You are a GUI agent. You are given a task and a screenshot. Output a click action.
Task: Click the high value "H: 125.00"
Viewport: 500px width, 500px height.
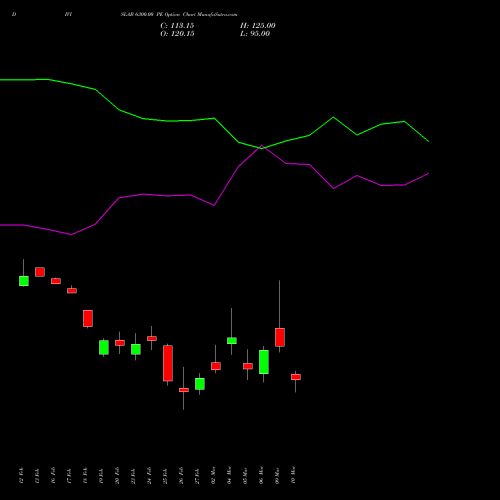(x=257, y=26)
